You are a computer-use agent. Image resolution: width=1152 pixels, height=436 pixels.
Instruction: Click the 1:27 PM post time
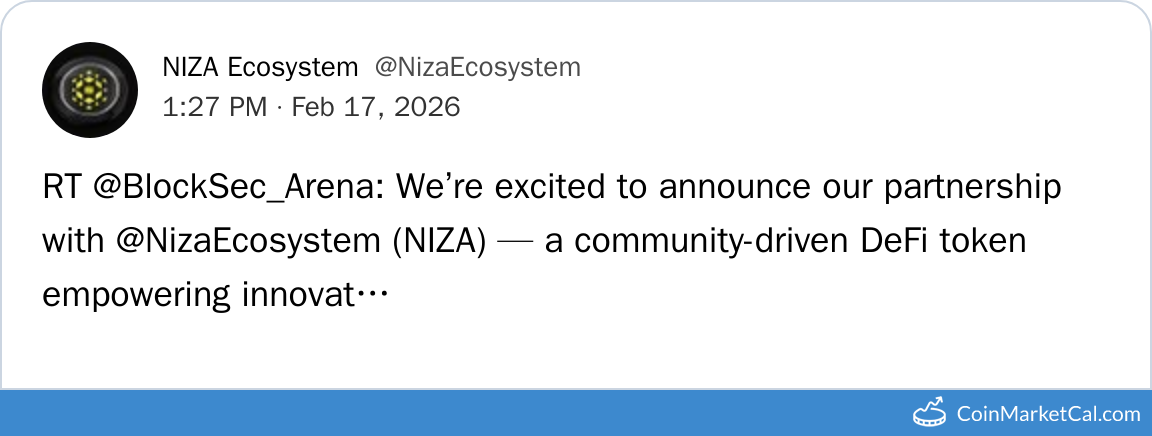pyautogui.click(x=214, y=106)
